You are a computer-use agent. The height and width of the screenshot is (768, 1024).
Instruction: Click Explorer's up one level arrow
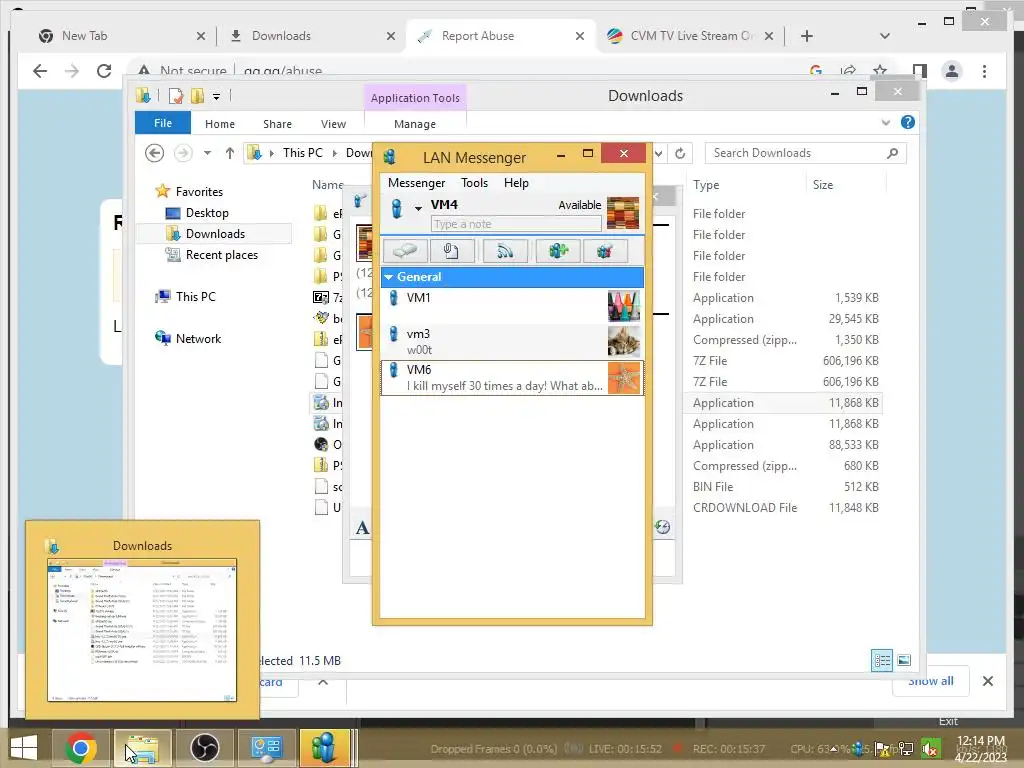(x=229, y=153)
